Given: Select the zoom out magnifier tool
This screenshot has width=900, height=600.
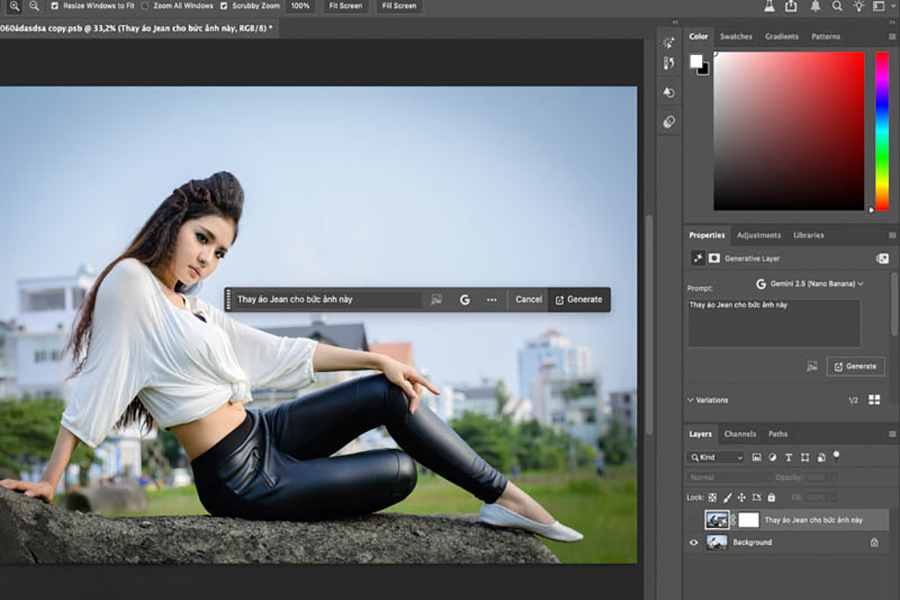Looking at the screenshot, I should pos(34,6).
